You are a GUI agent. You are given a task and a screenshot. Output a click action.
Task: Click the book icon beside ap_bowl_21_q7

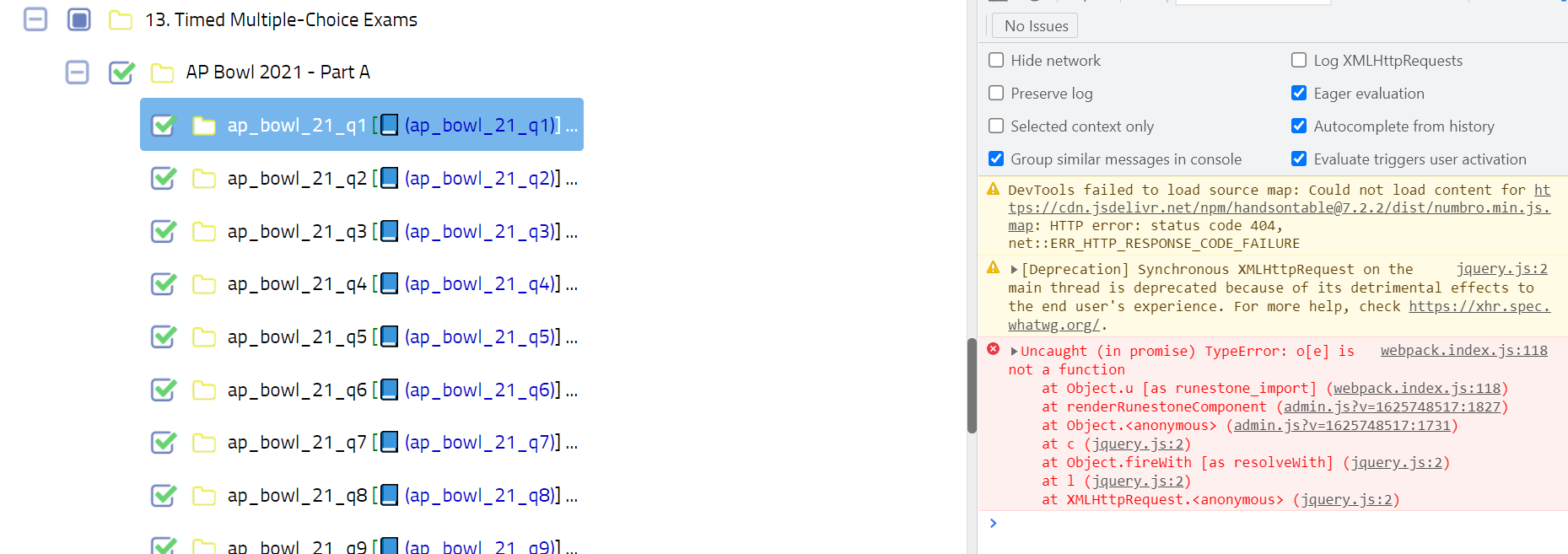[x=389, y=443]
